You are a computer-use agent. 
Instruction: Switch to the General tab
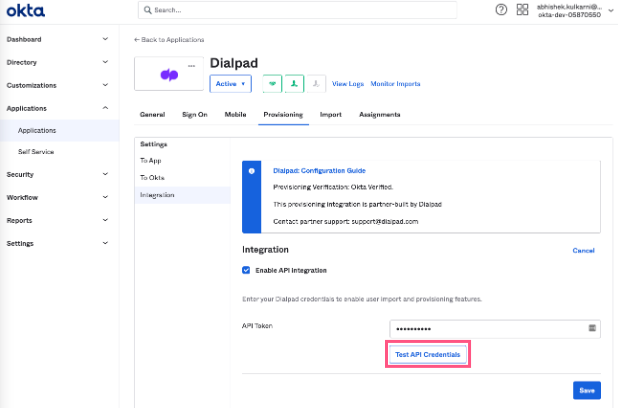tap(152, 115)
